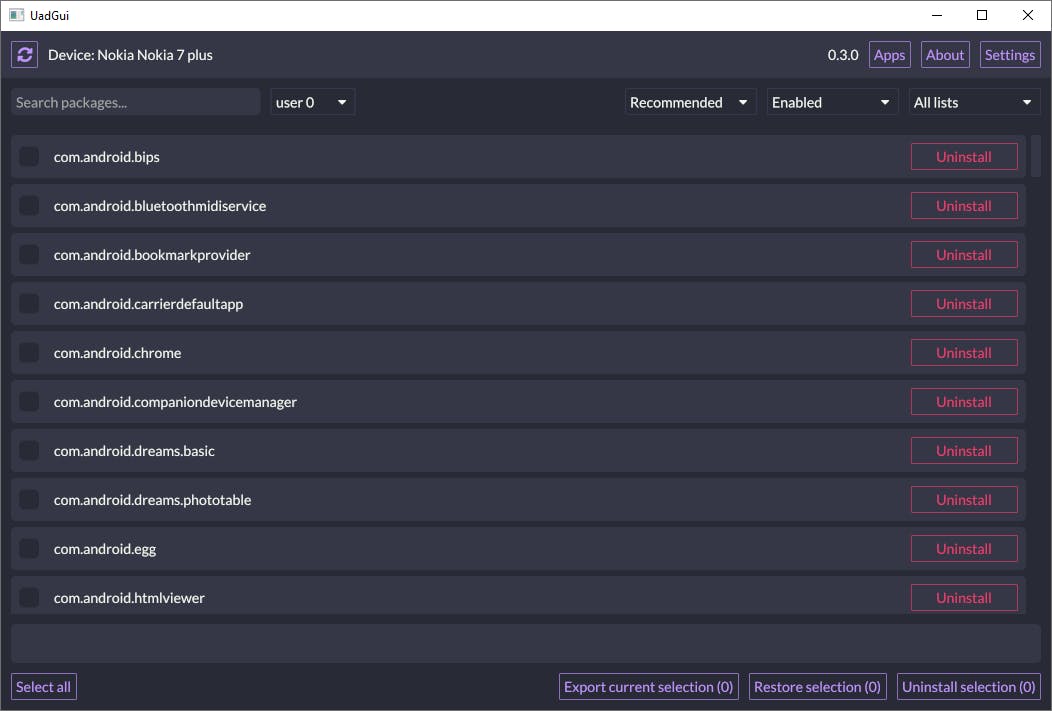Click the package list scrollbar thumb
1052x711 pixels.
point(1035,155)
